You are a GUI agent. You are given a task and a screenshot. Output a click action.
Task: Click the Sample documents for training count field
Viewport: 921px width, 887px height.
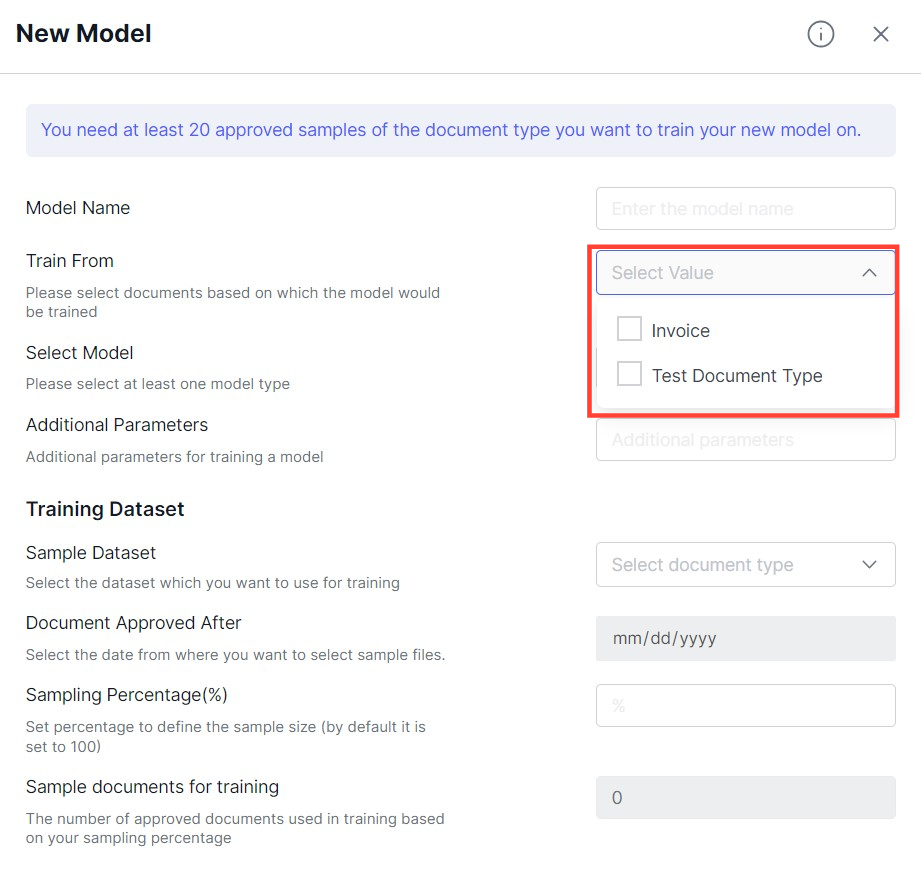pos(745,798)
